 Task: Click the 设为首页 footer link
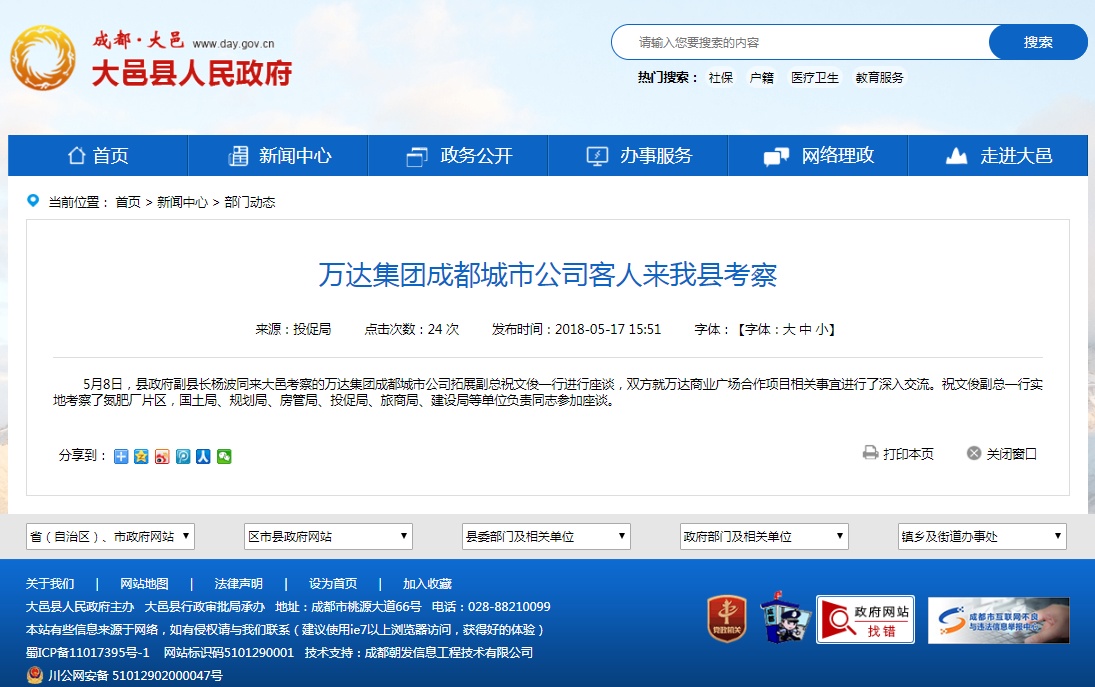point(333,584)
